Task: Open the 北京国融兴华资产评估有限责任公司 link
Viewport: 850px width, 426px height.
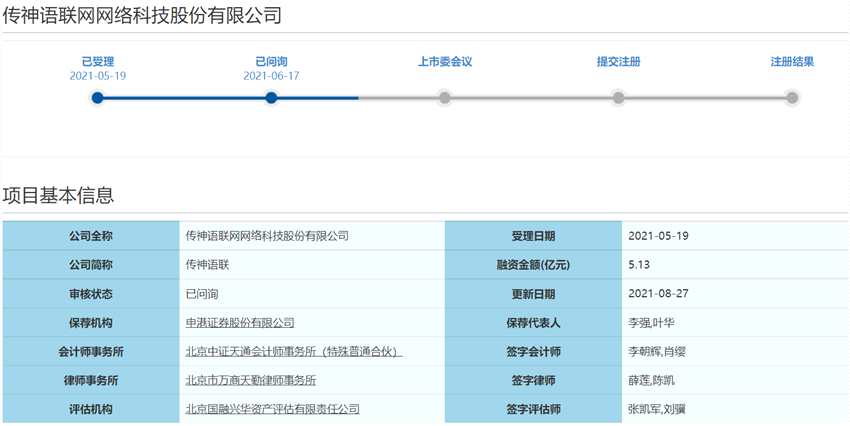Action: (x=273, y=409)
